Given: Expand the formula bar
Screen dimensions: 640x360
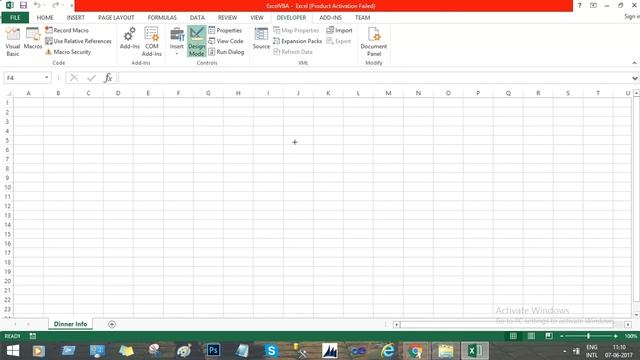Looking at the screenshot, I should (635, 78).
